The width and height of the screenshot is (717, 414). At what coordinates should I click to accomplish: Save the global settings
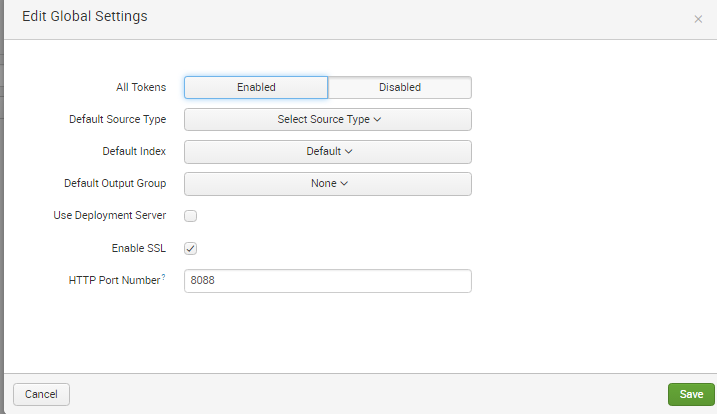(691, 394)
